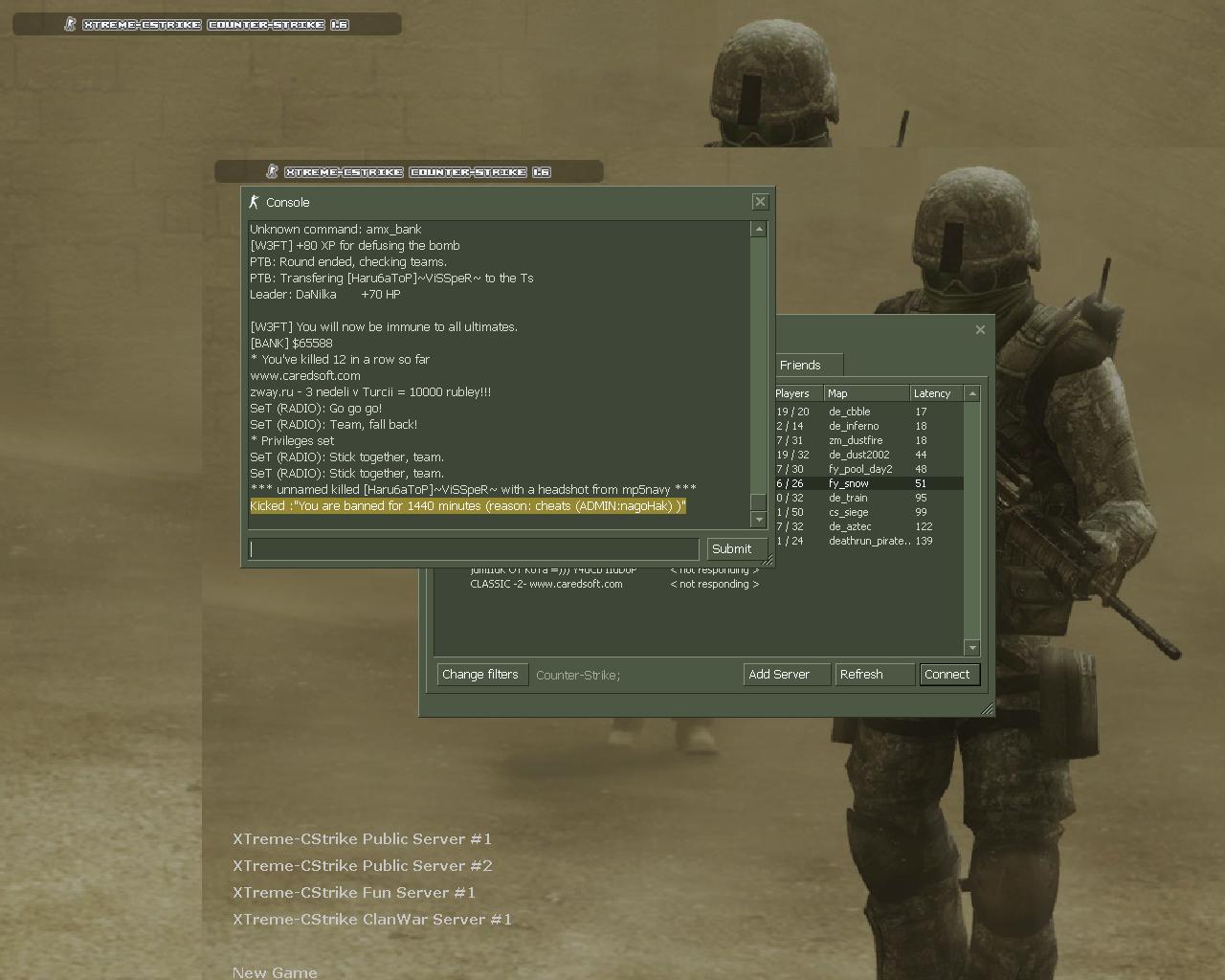Click the Add Server button
This screenshot has width=1225, height=980.
(786, 675)
